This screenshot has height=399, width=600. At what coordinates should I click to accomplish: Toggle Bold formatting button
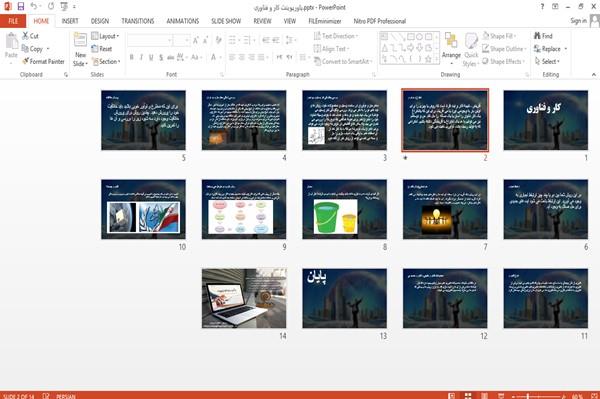[x=131, y=57]
